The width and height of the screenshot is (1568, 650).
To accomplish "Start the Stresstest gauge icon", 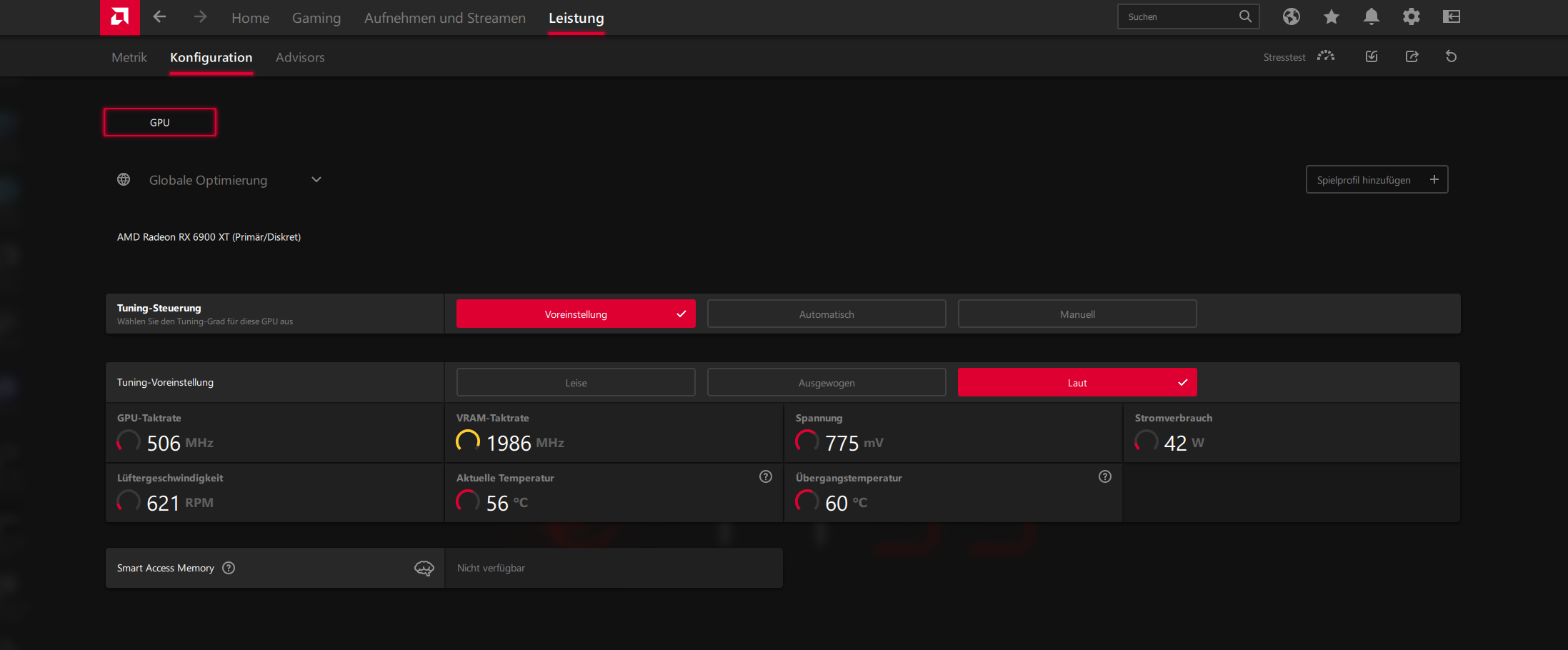I will (x=1326, y=56).
